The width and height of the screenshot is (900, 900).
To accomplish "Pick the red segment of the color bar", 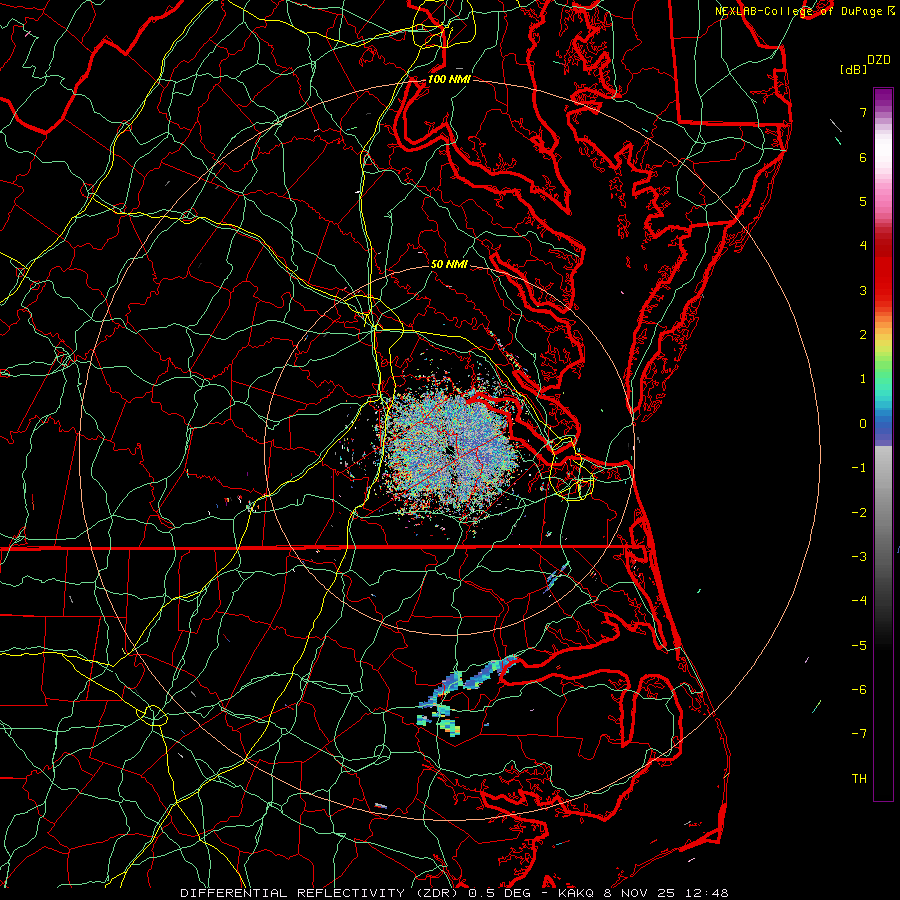I will coord(883,270).
